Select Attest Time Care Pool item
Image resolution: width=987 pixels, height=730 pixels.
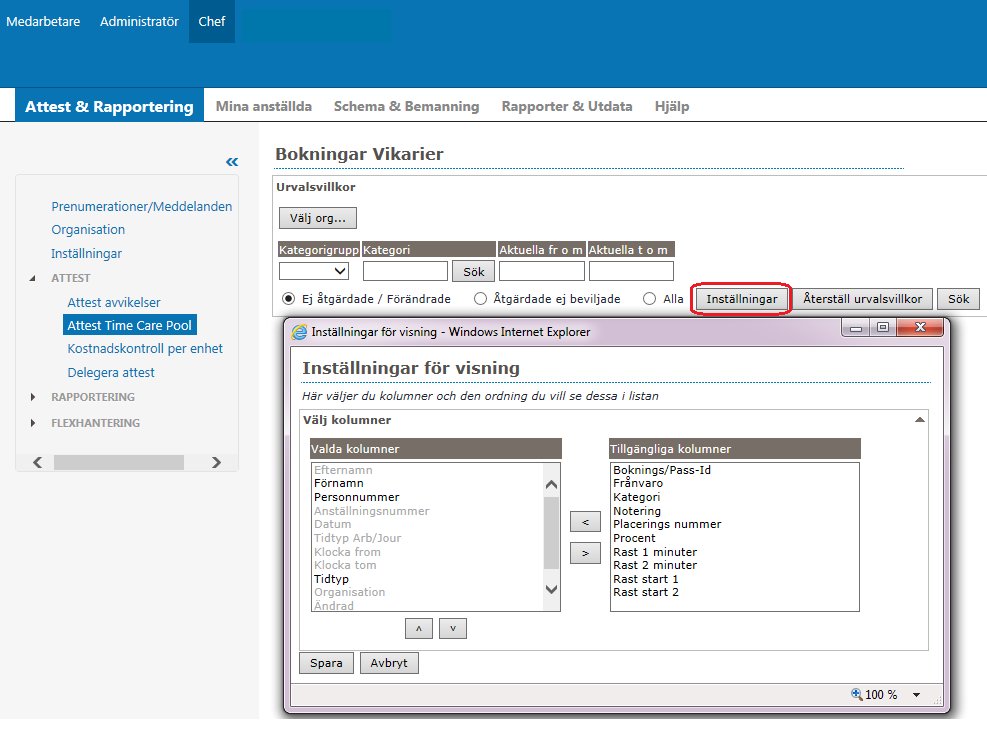(130, 325)
